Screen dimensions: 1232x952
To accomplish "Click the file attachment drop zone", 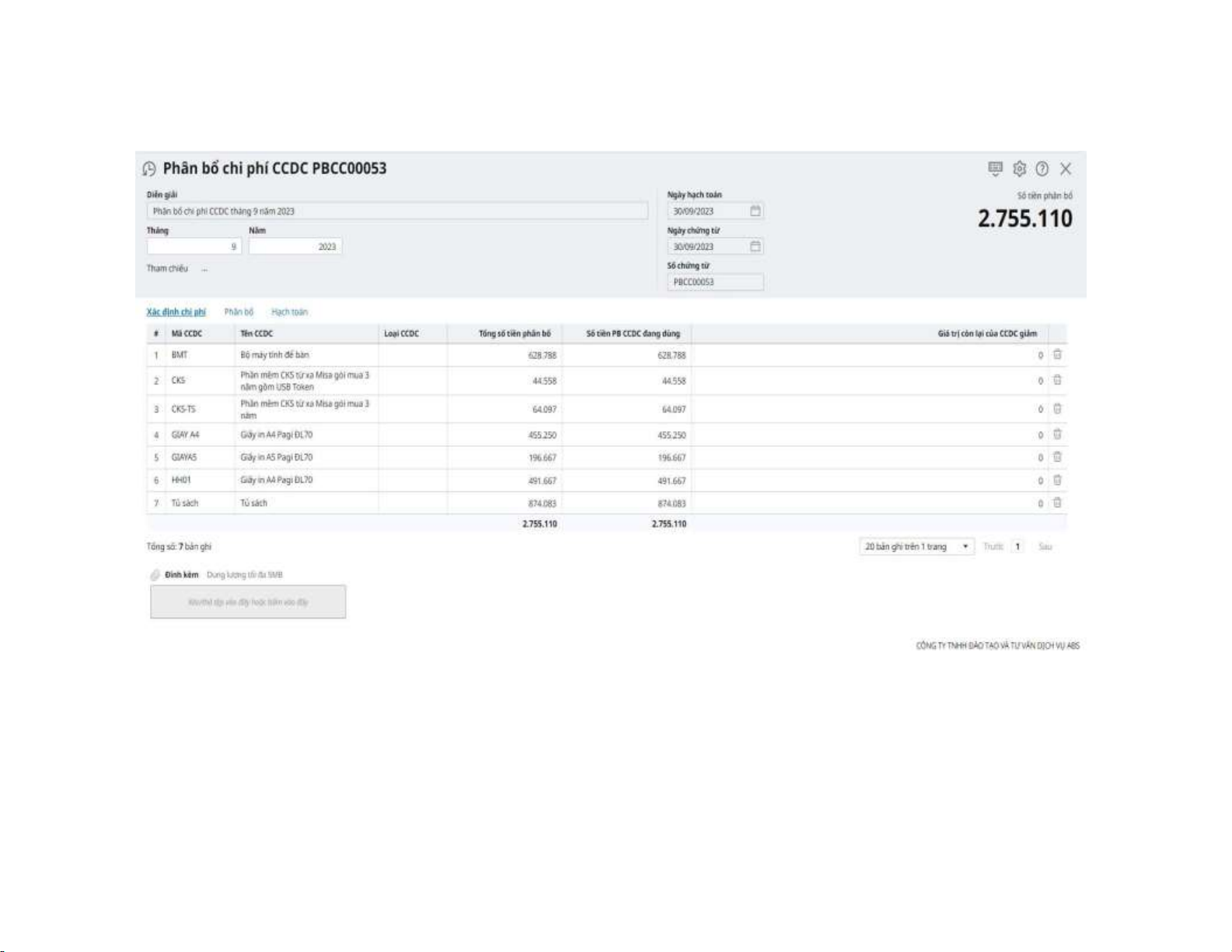I will pos(248,602).
